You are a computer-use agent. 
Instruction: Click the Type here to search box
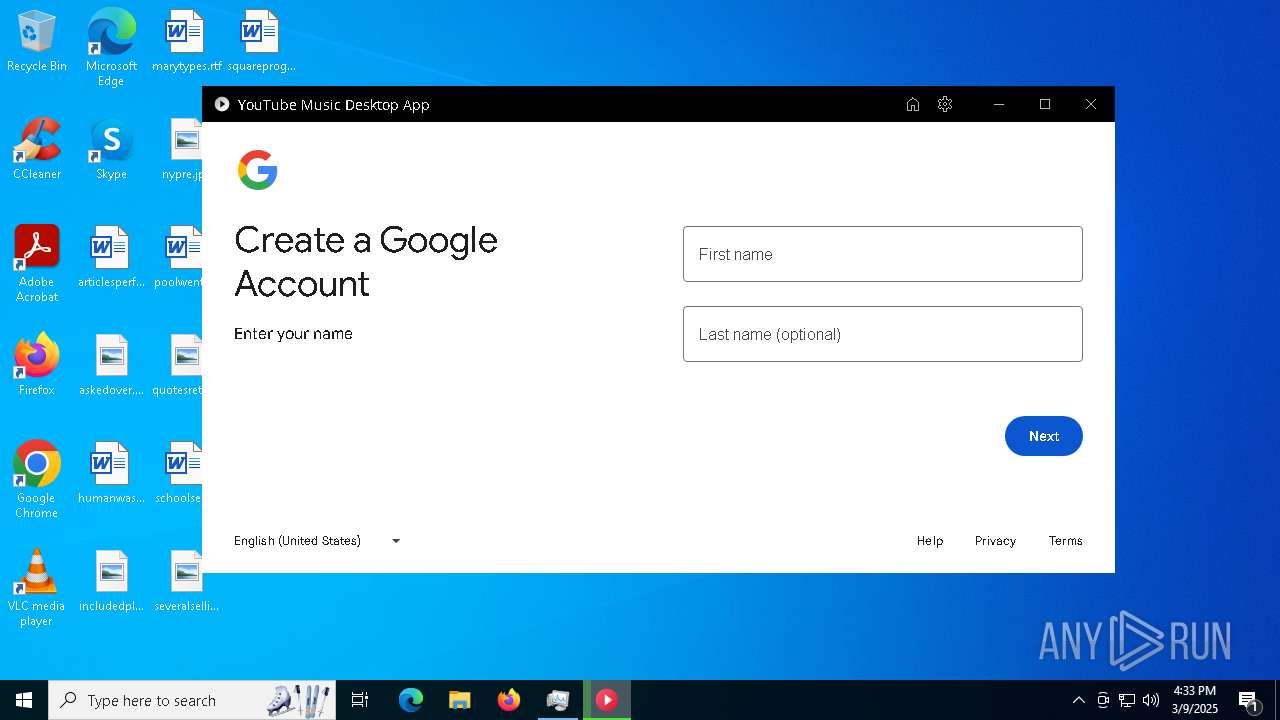192,700
